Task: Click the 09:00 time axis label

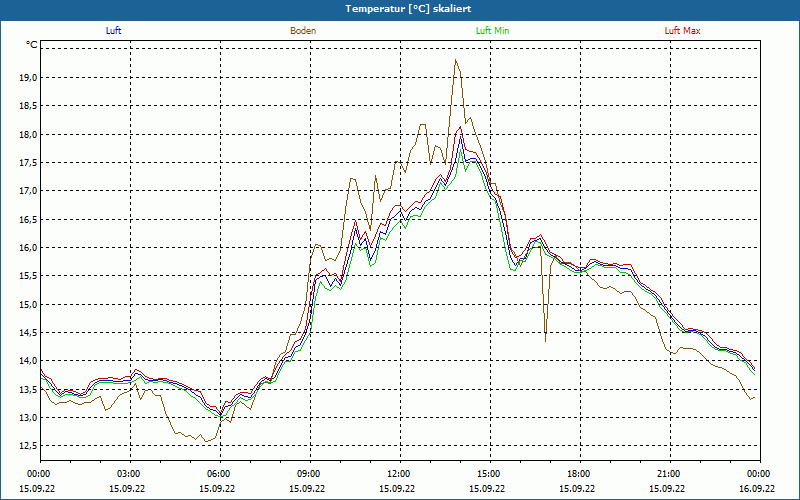Action: (x=310, y=474)
